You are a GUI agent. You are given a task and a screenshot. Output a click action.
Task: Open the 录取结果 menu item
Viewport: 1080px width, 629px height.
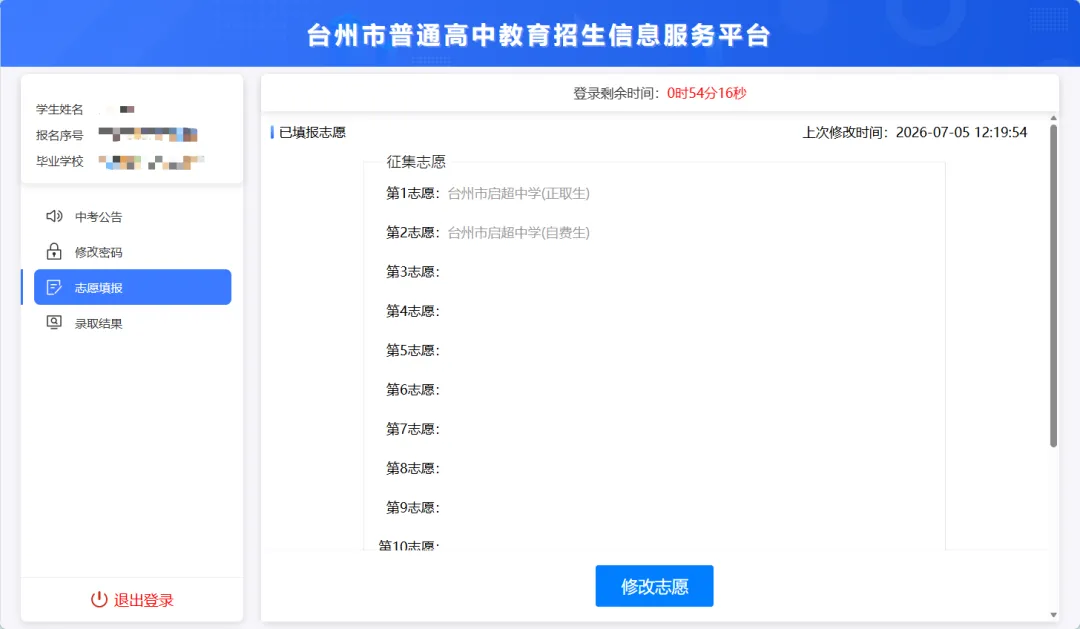coord(132,323)
